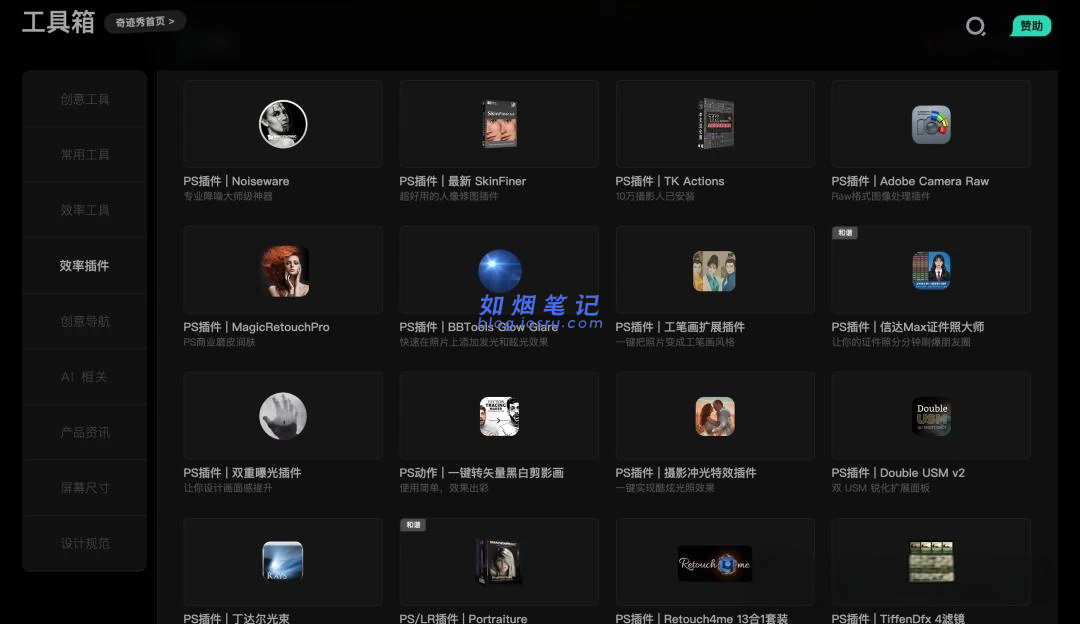Open the PS/LR插件 | Portraiture title
Image resolution: width=1080 pixels, height=624 pixels.
point(464,618)
